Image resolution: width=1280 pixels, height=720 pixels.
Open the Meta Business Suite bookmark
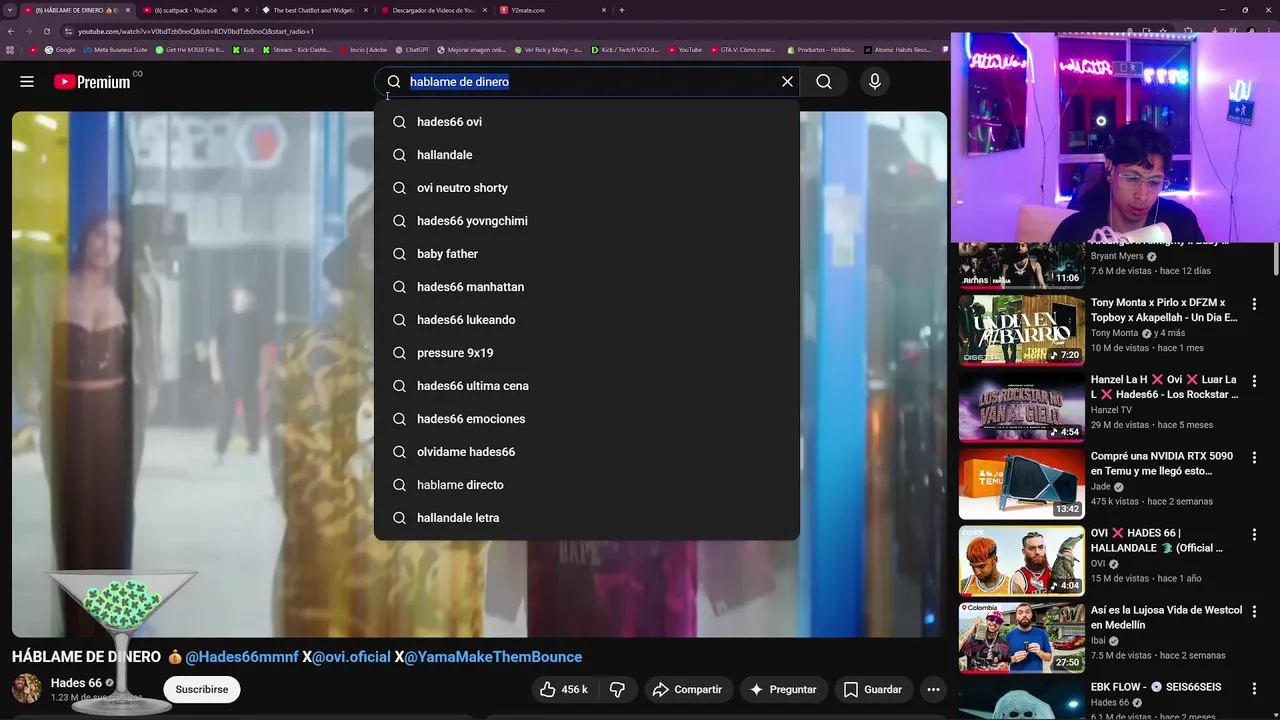pos(115,49)
